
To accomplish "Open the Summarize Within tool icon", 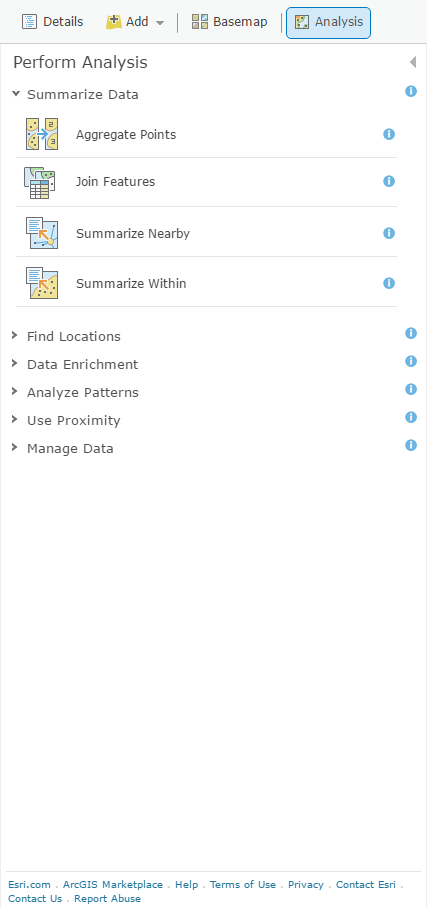I will (42, 283).
